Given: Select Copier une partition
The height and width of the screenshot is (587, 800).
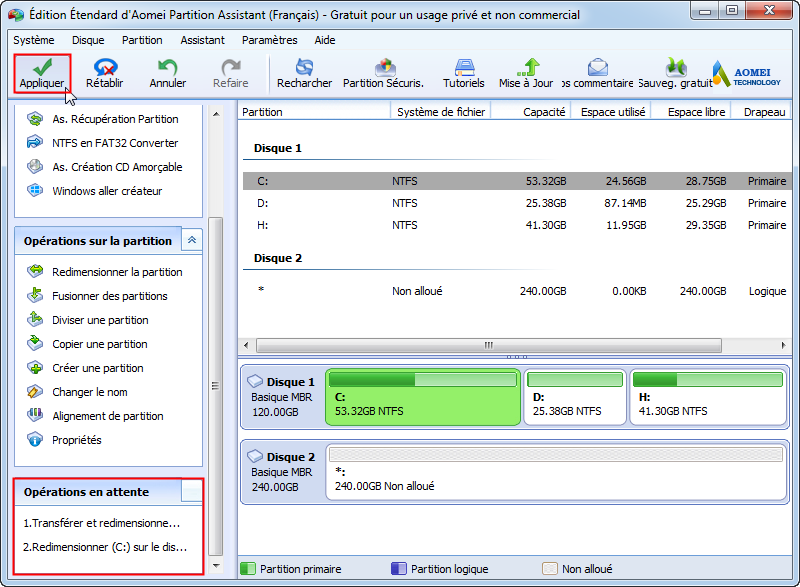Looking at the screenshot, I should coord(87,344).
